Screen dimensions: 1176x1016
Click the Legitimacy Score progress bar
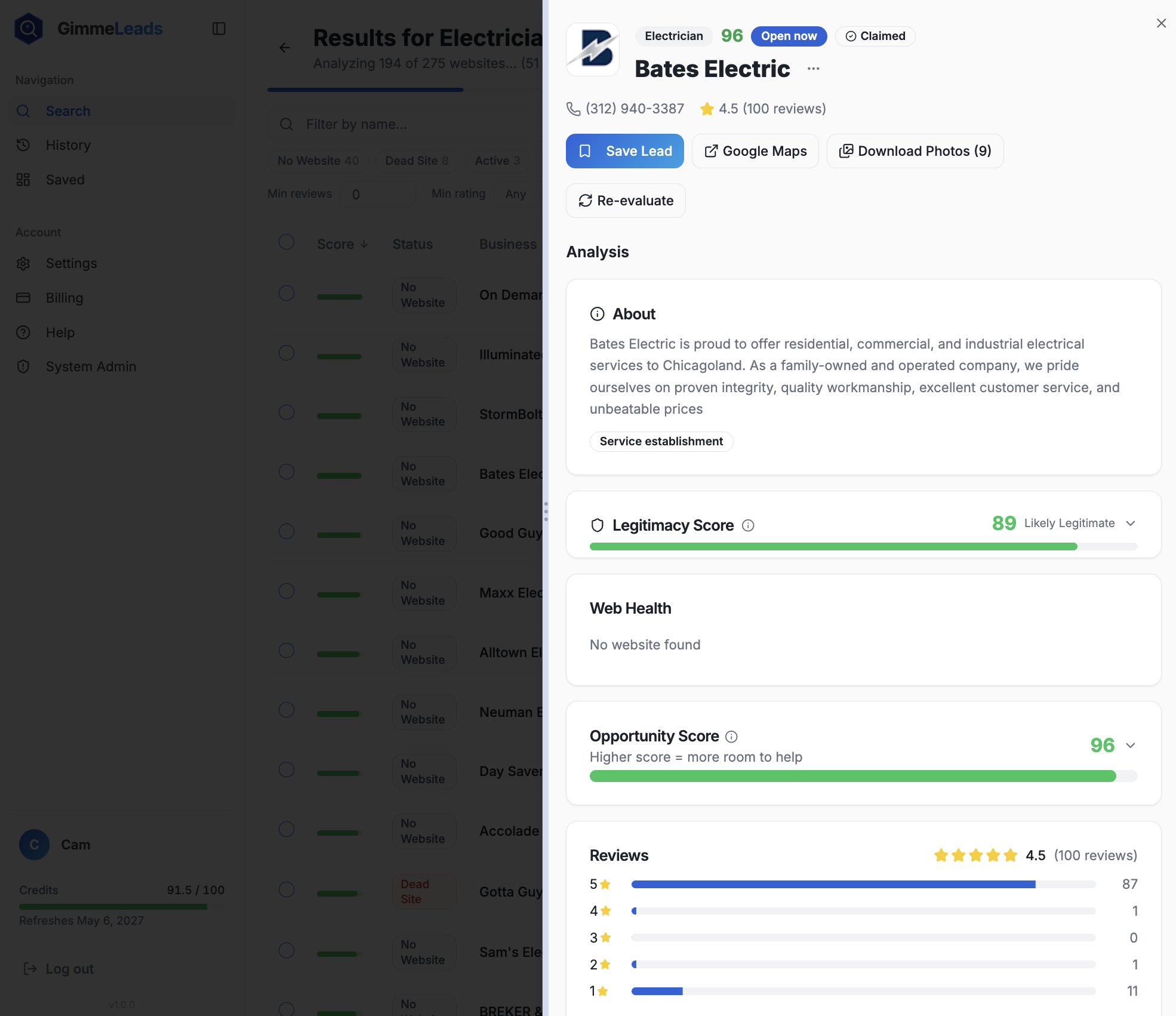(x=863, y=547)
